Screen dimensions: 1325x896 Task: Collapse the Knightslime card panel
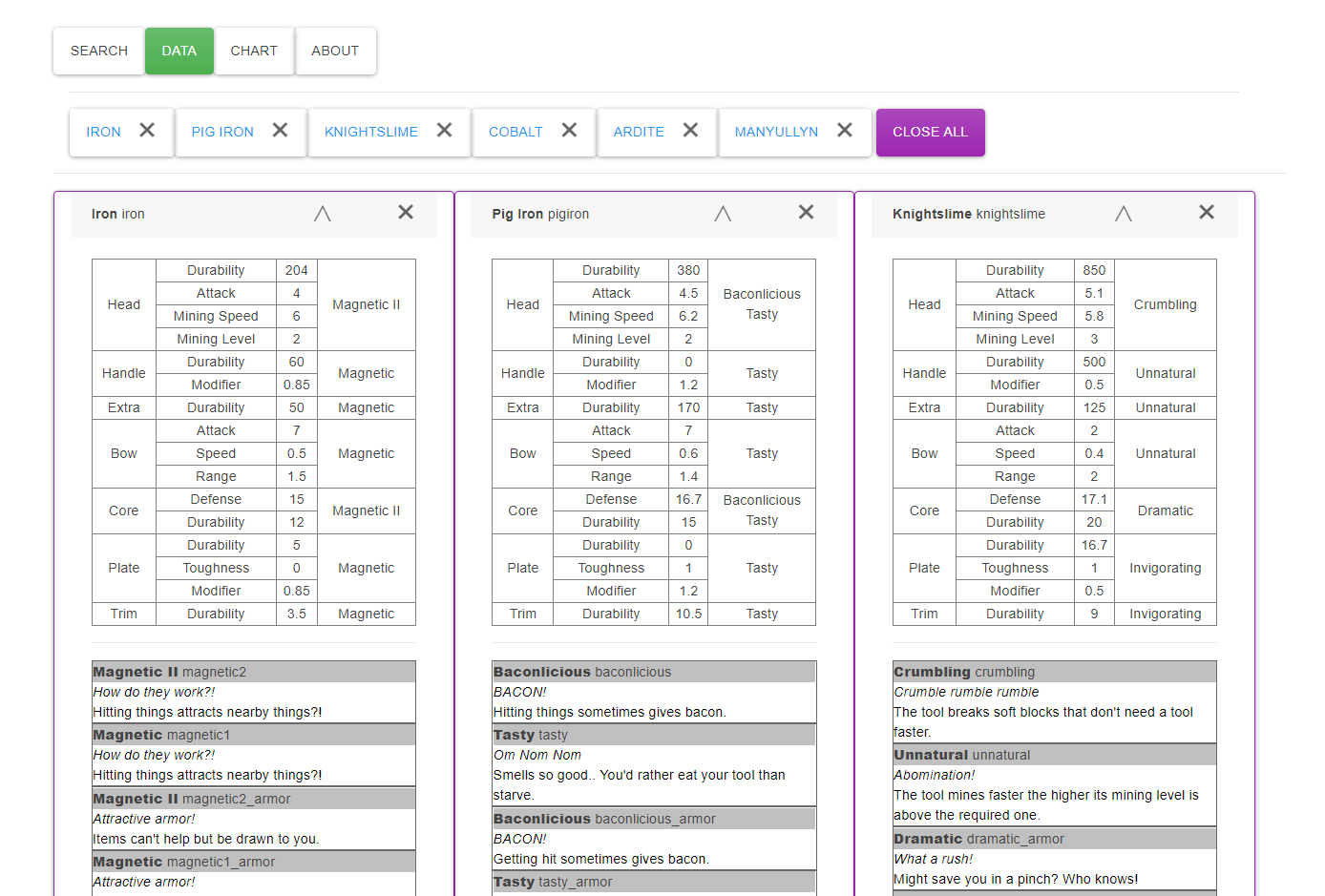pos(1124,214)
